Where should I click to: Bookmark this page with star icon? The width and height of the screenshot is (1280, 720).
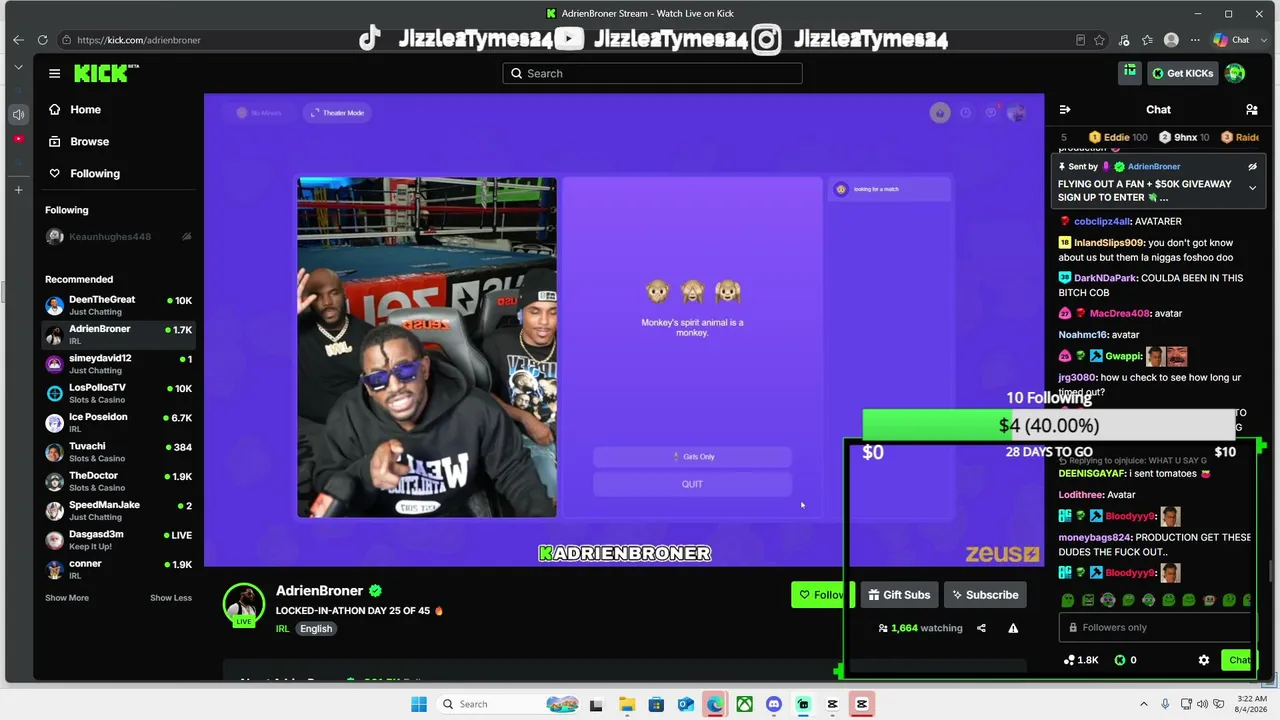[x=1099, y=40]
